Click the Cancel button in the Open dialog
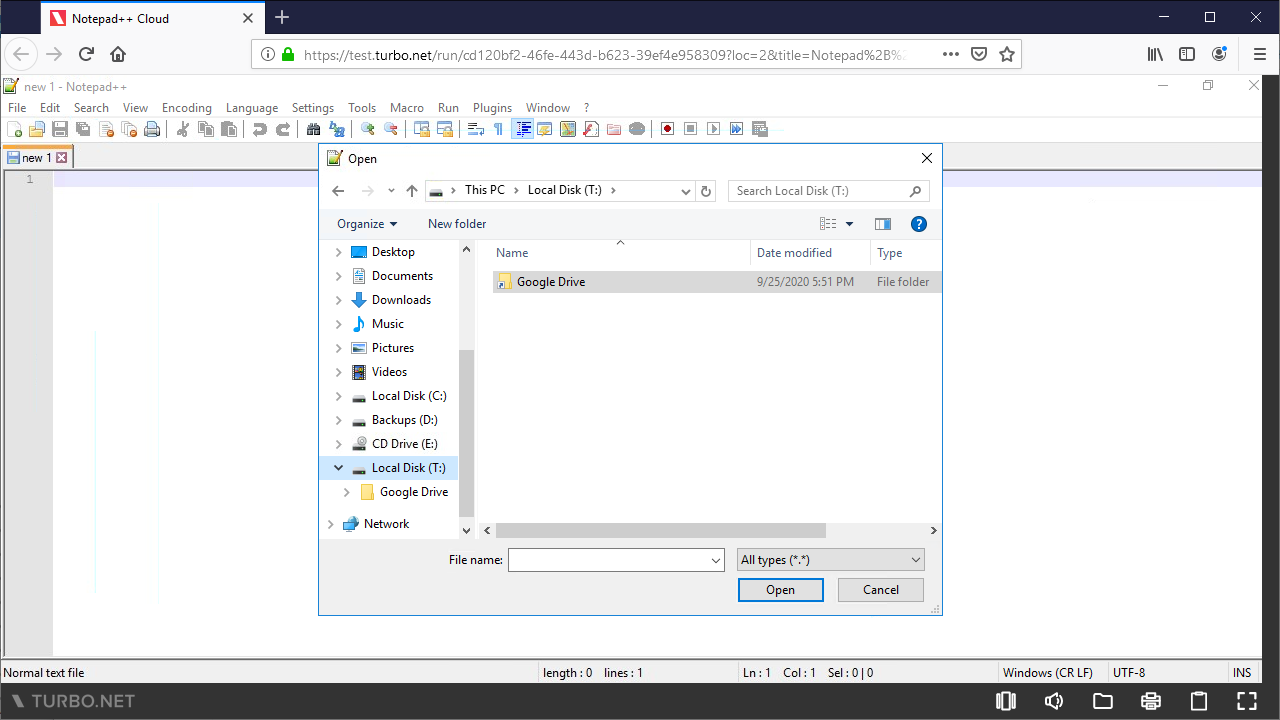Viewport: 1280px width, 720px height. [880, 590]
